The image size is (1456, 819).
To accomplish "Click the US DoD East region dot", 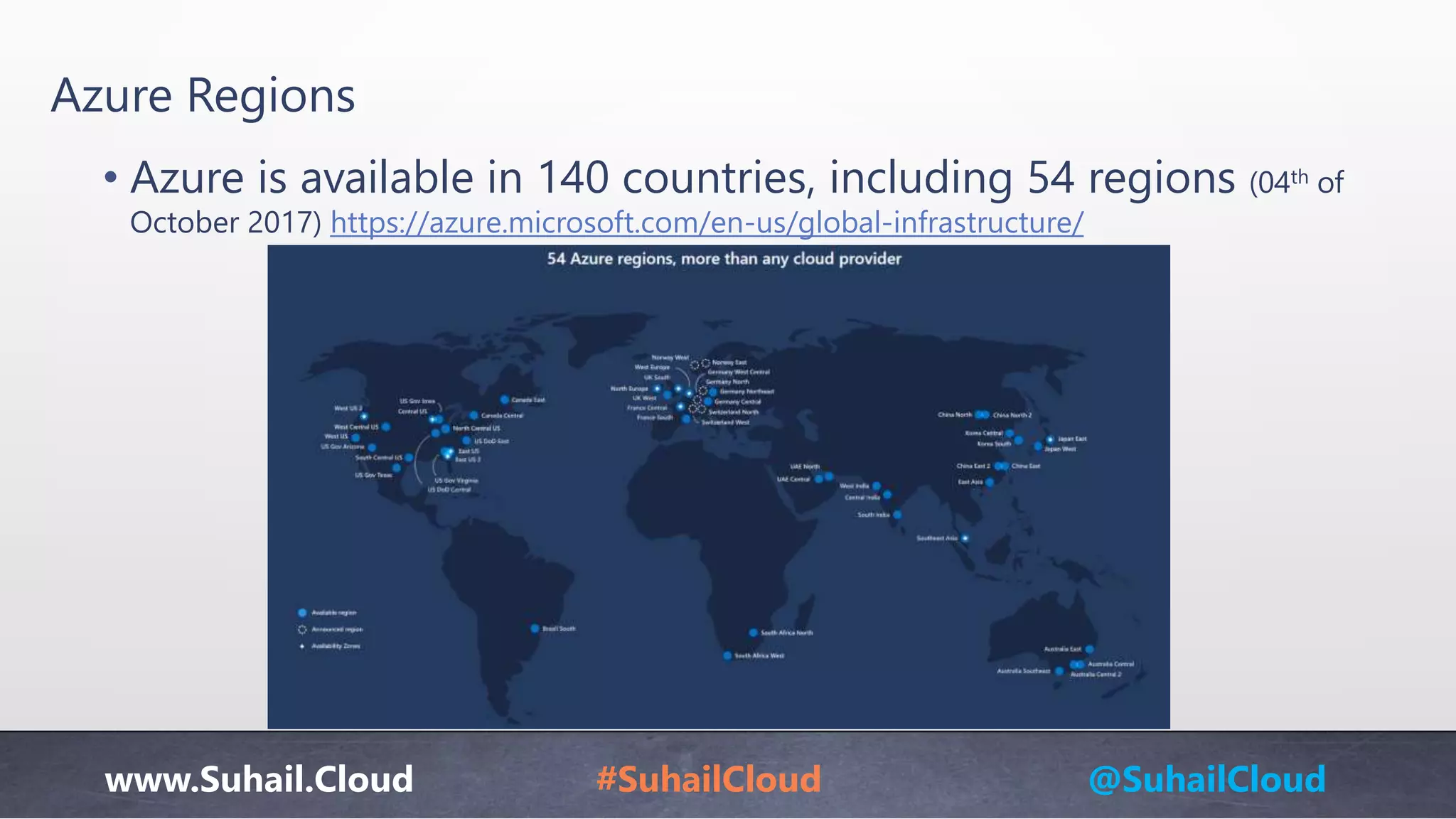I will 466,441.
